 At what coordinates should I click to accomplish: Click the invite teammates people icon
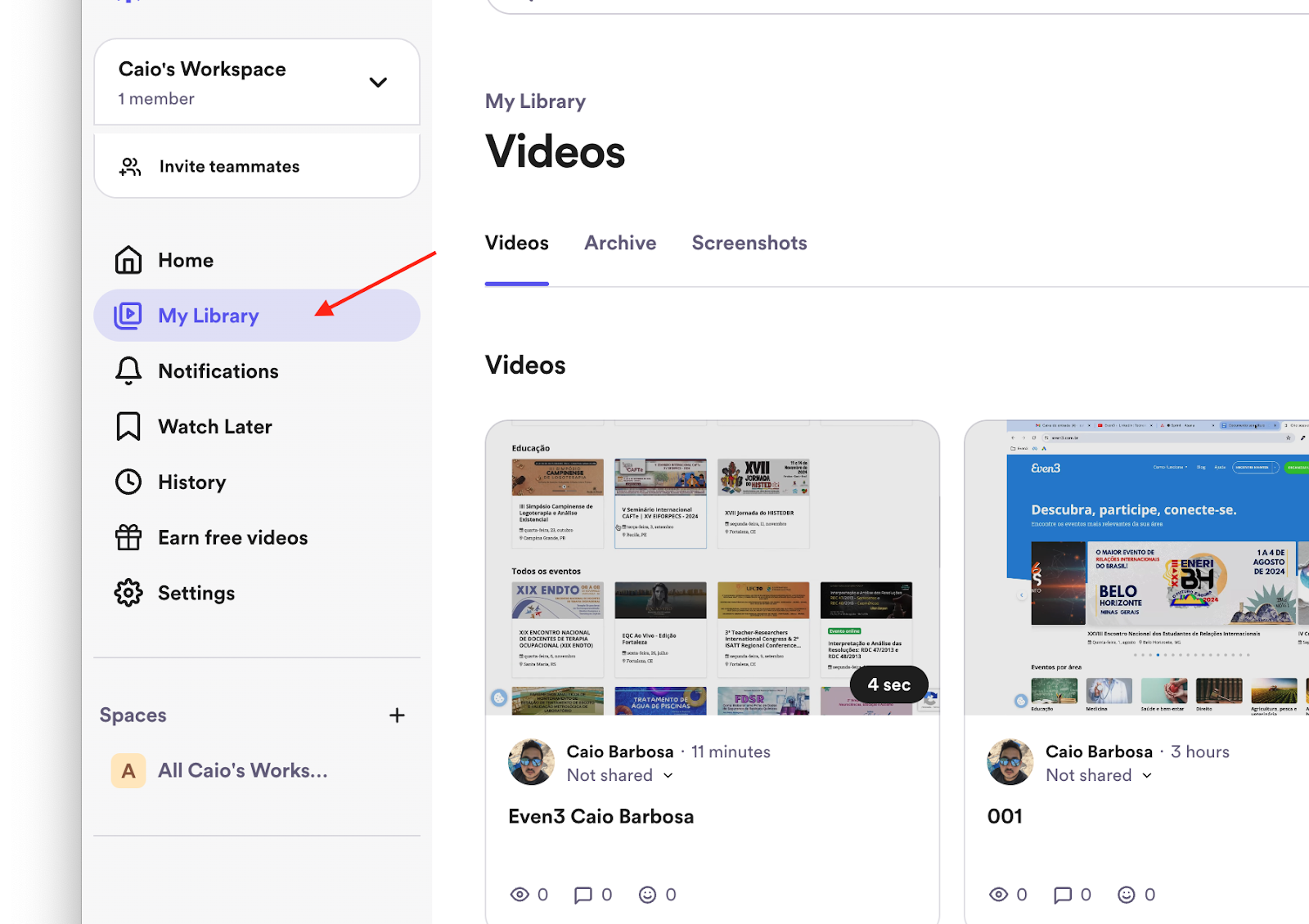(130, 167)
